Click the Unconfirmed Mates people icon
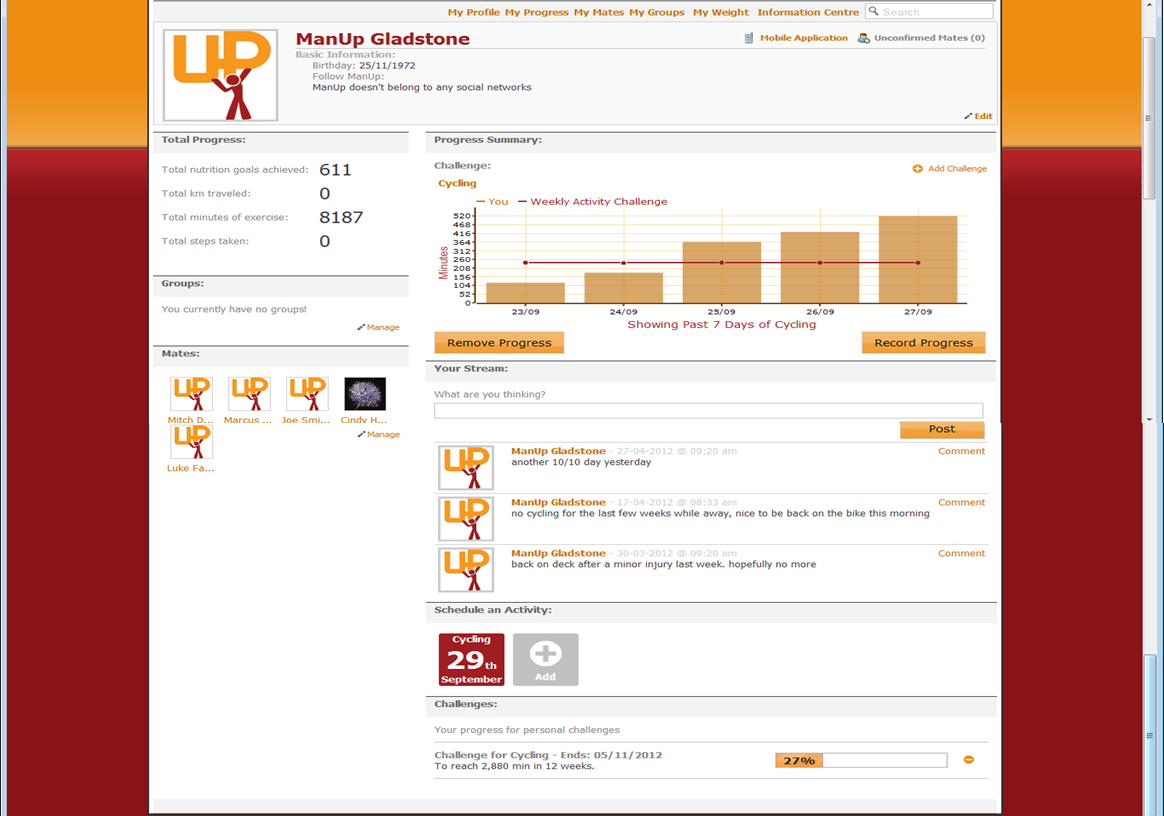The width and height of the screenshot is (1164, 816). (x=864, y=38)
